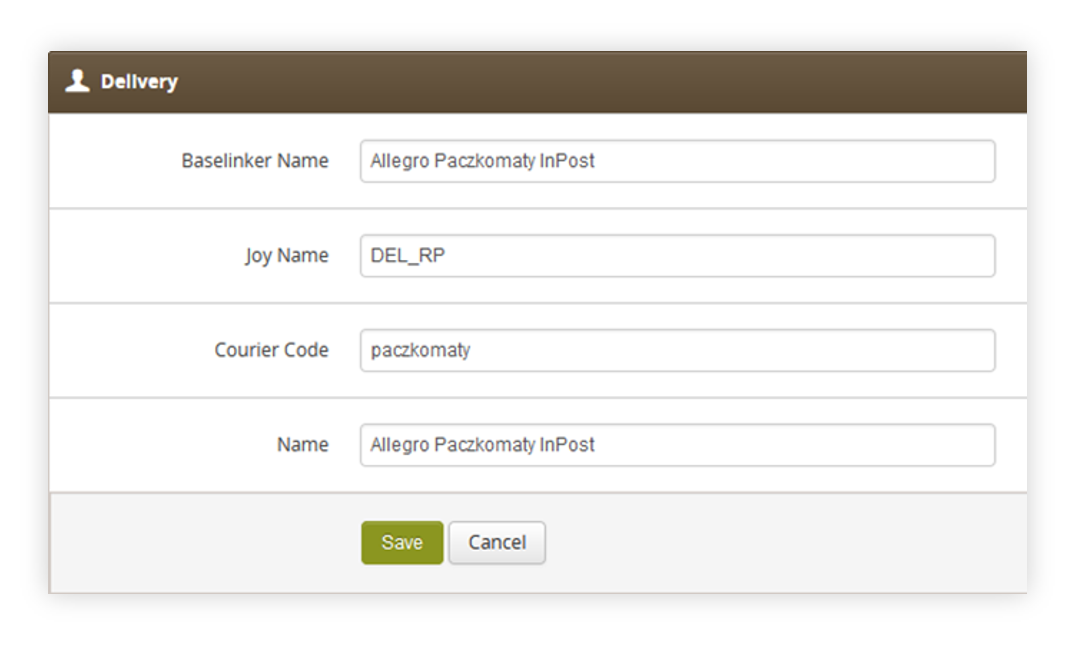Click the gray footer area beside Cancel
This screenshot has height=647, width=1078.
click(784, 542)
